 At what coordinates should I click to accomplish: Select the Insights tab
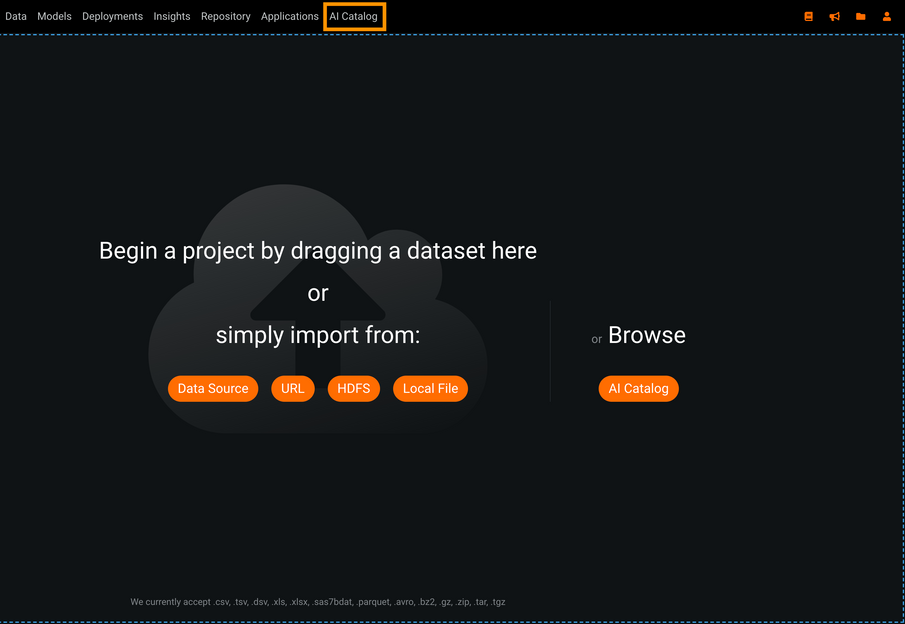[172, 17]
